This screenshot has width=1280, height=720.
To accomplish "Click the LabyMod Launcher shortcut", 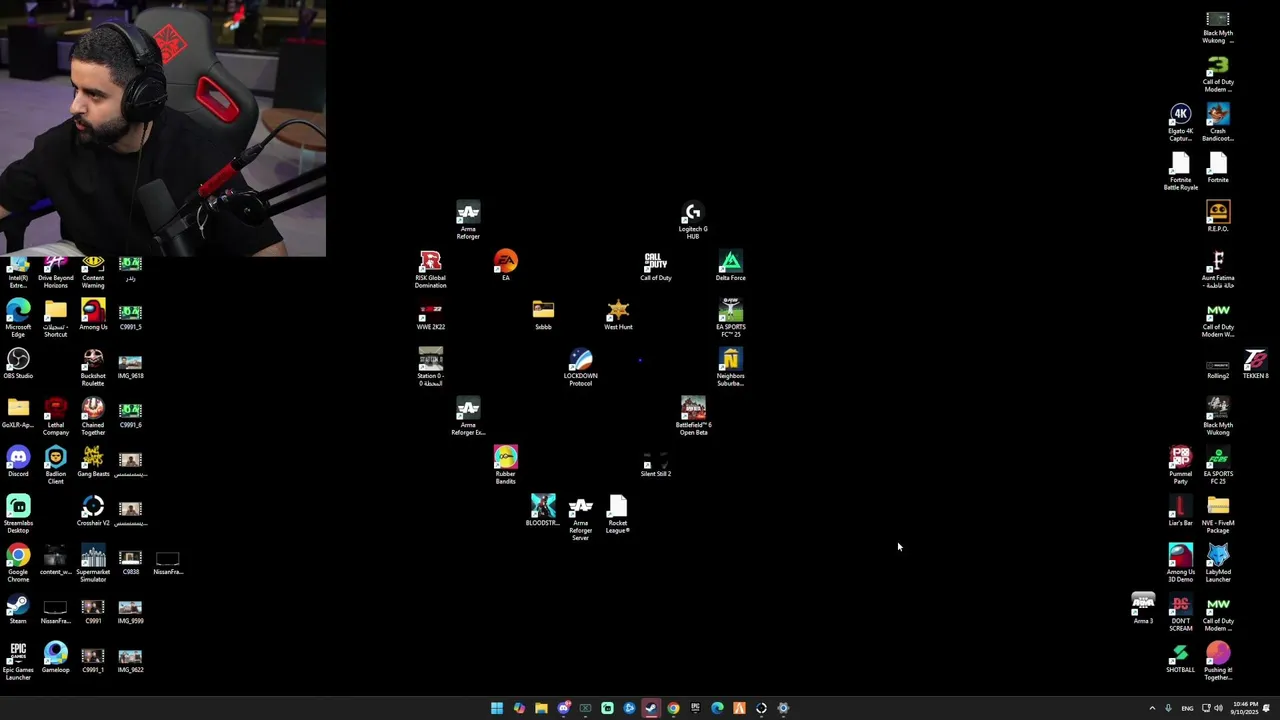I will tap(1218, 563).
